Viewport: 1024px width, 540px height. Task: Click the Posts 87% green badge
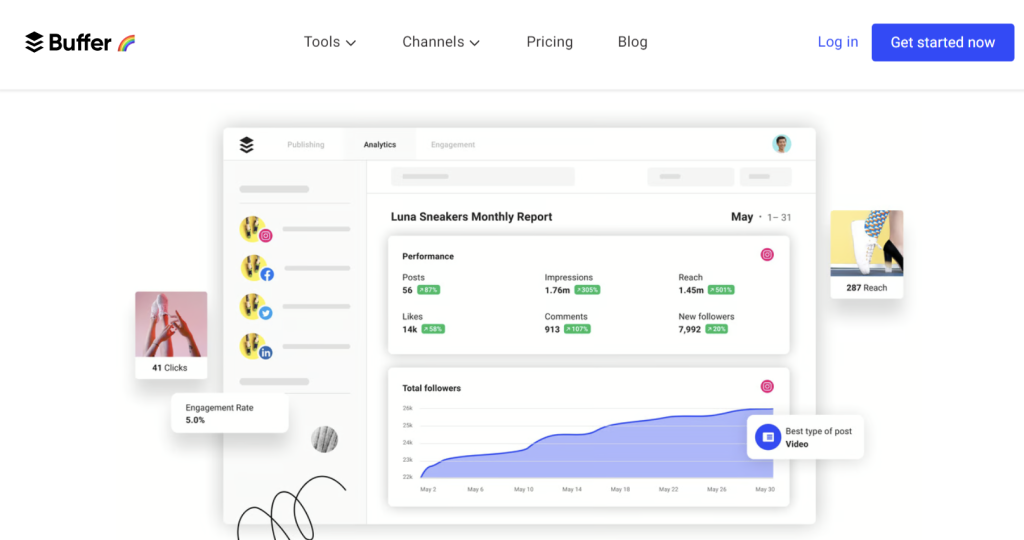(428, 290)
